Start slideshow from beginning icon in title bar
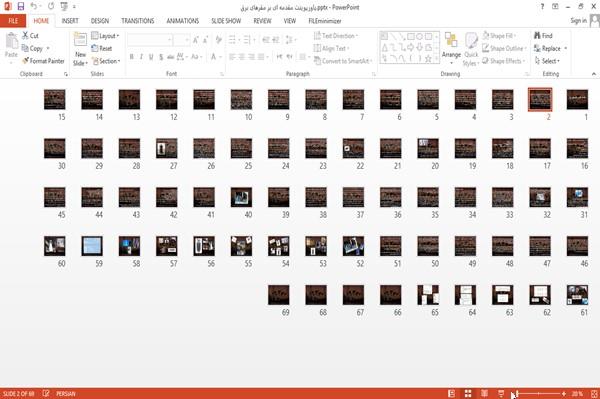 (x=64, y=7)
